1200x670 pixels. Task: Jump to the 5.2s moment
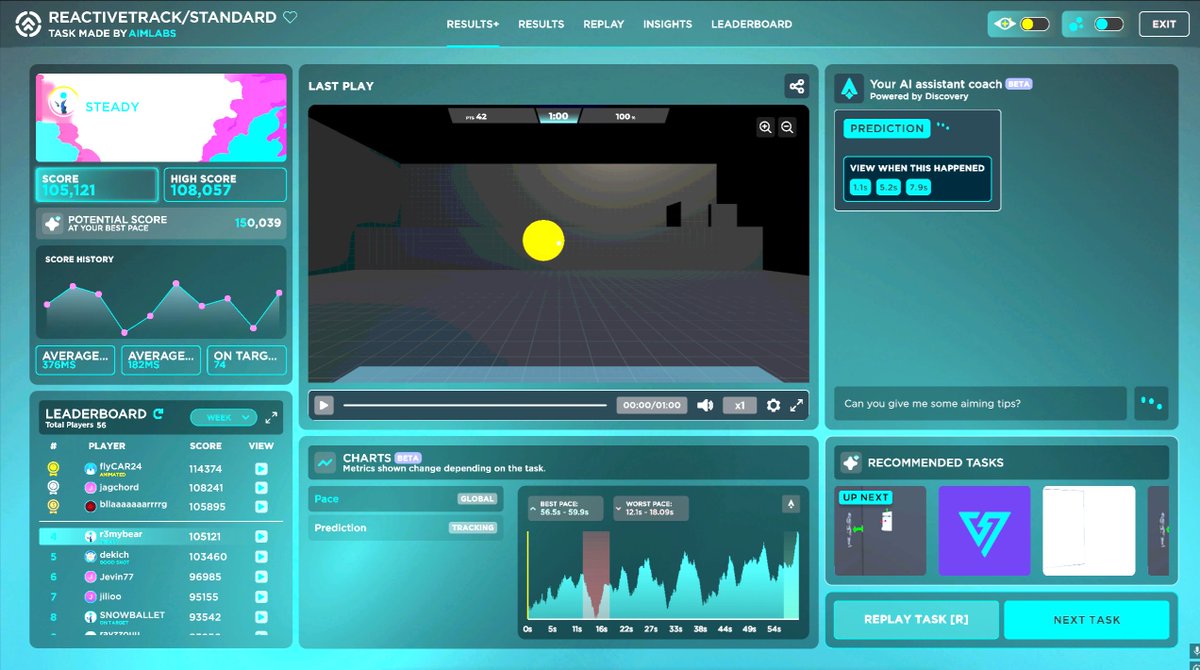[888, 187]
